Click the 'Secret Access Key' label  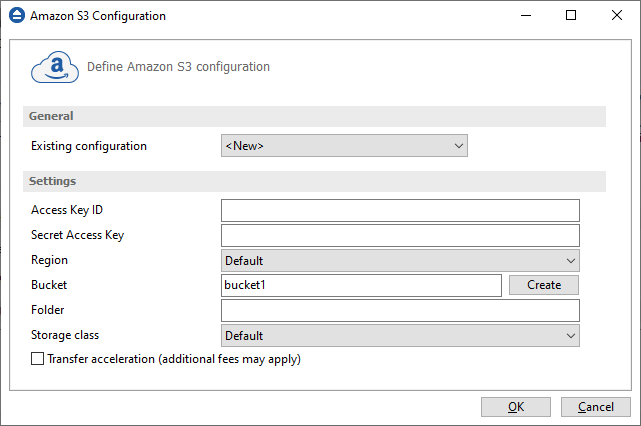(78, 235)
